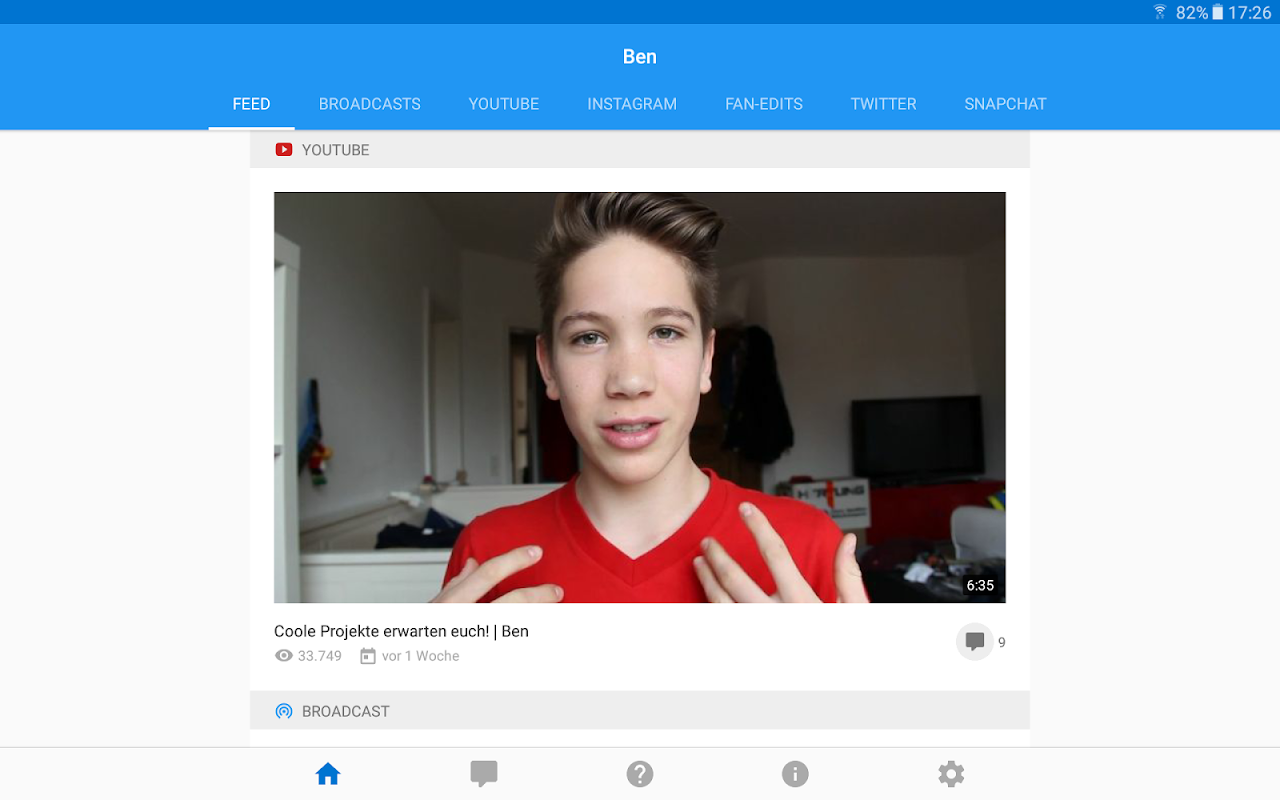Switch to the YOUTUBE tab
This screenshot has width=1280, height=800.
504,104
